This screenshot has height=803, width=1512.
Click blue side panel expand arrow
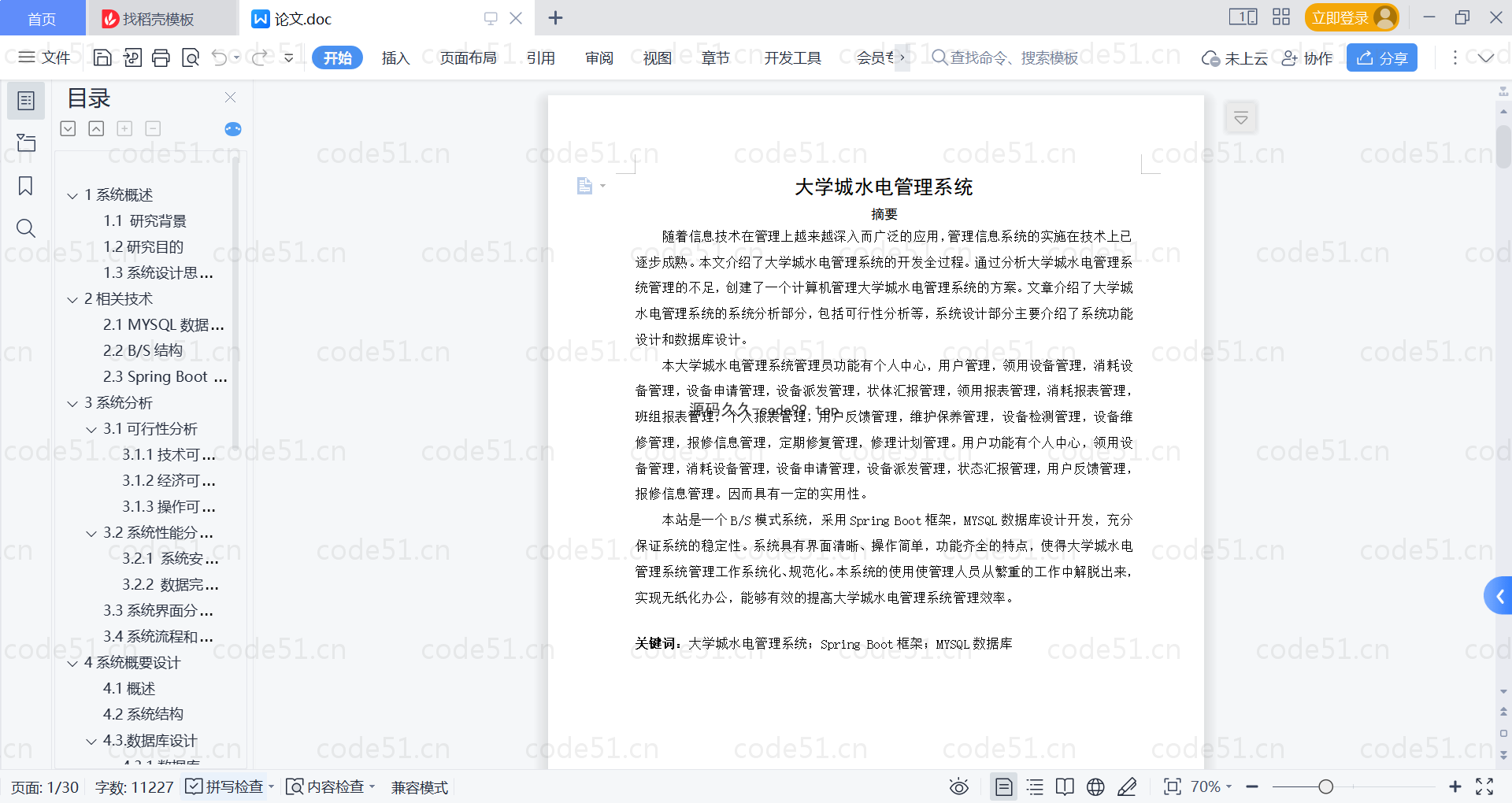(x=1499, y=597)
